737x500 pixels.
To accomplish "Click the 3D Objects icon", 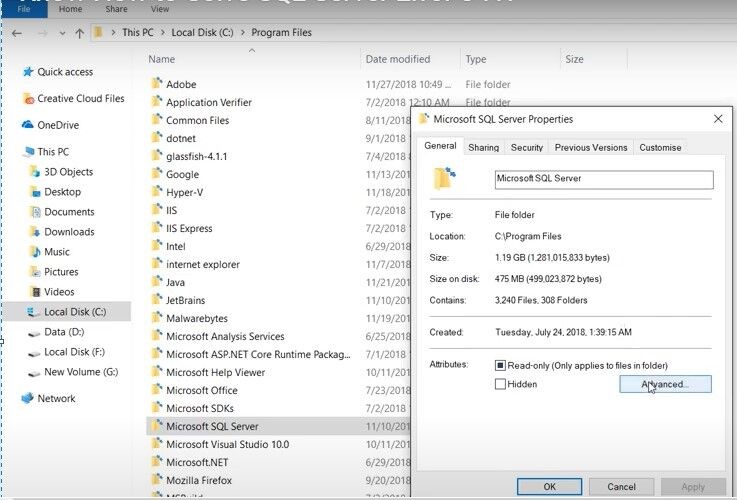I will click(35, 172).
